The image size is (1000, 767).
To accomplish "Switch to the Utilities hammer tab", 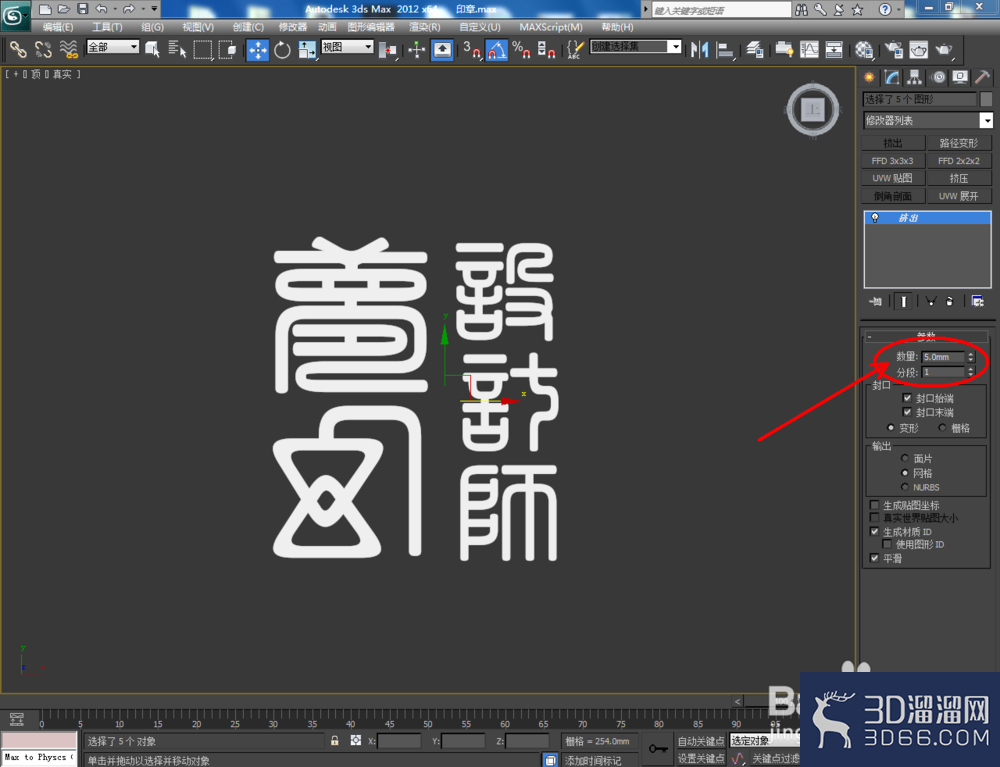I will [982, 78].
